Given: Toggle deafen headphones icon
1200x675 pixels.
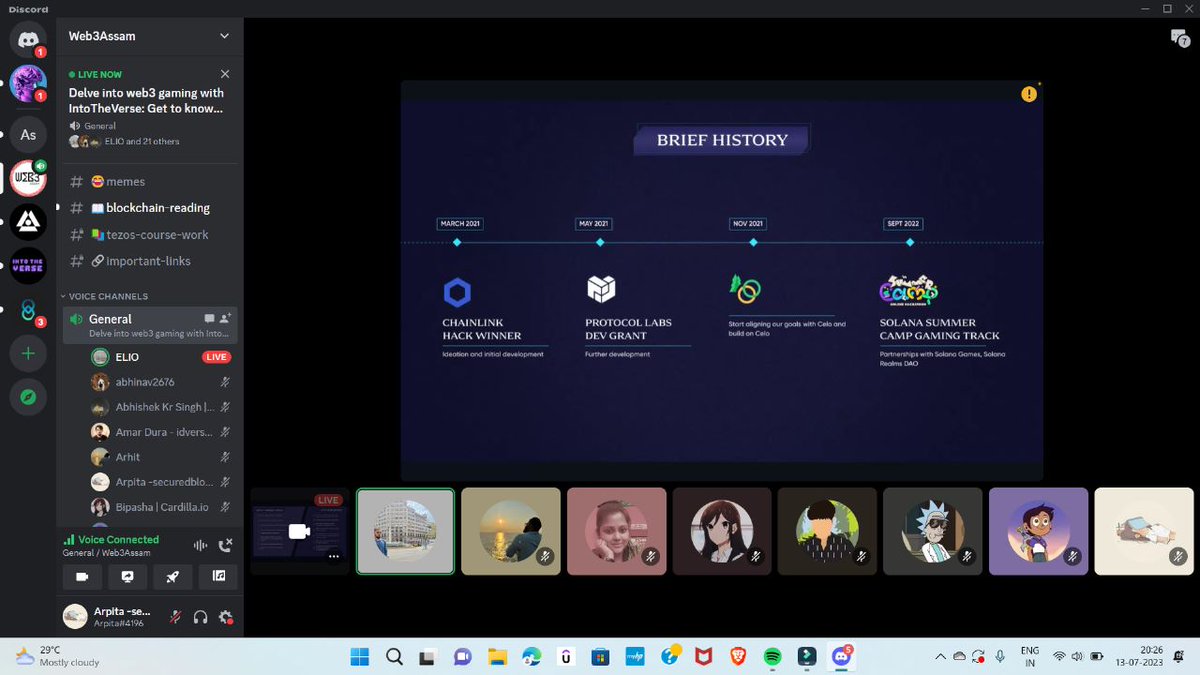Looking at the screenshot, I should (x=201, y=617).
